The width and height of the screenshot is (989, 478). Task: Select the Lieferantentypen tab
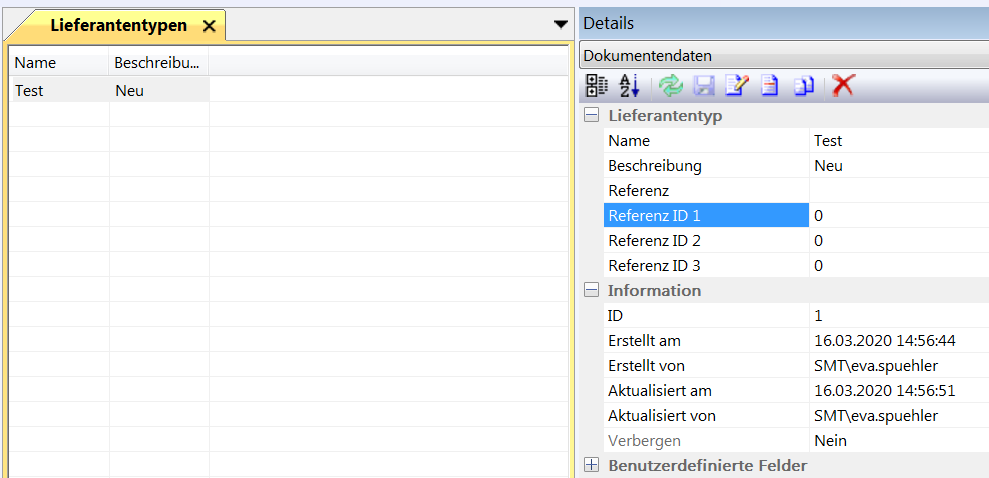click(x=118, y=26)
